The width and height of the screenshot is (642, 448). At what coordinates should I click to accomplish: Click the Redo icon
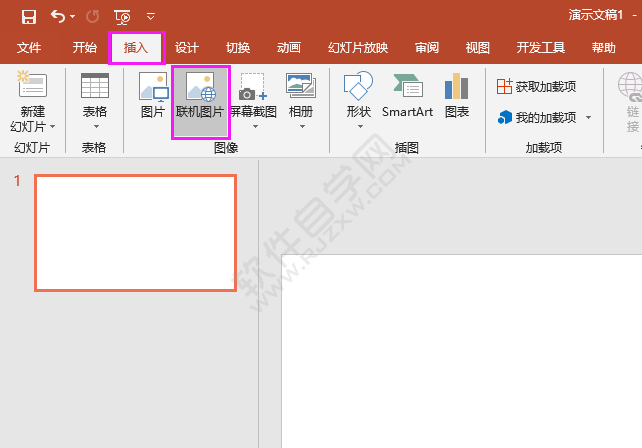93,16
